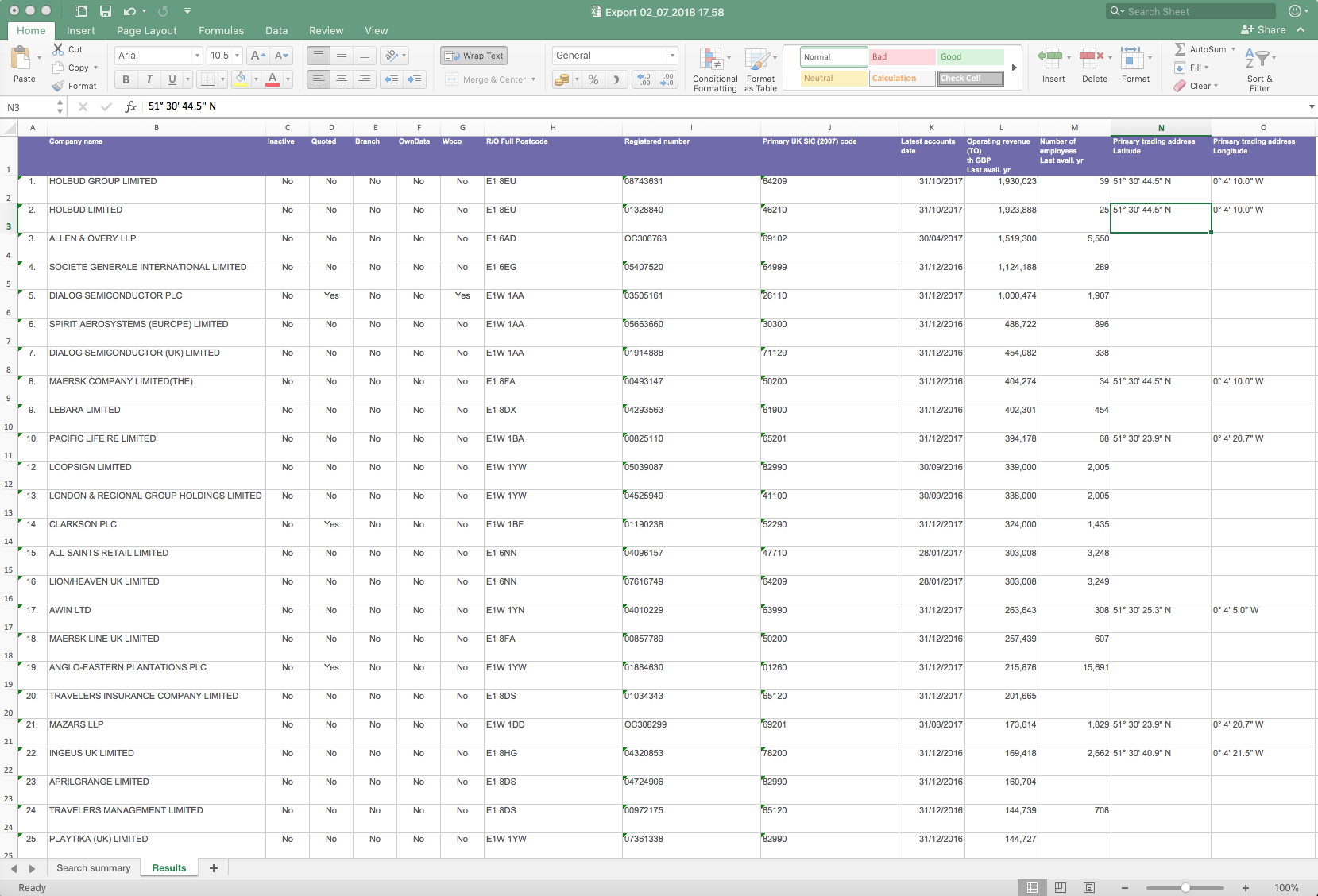Expand the formula bar chevron
Viewport: 1318px width, 896px height.
(1311, 106)
